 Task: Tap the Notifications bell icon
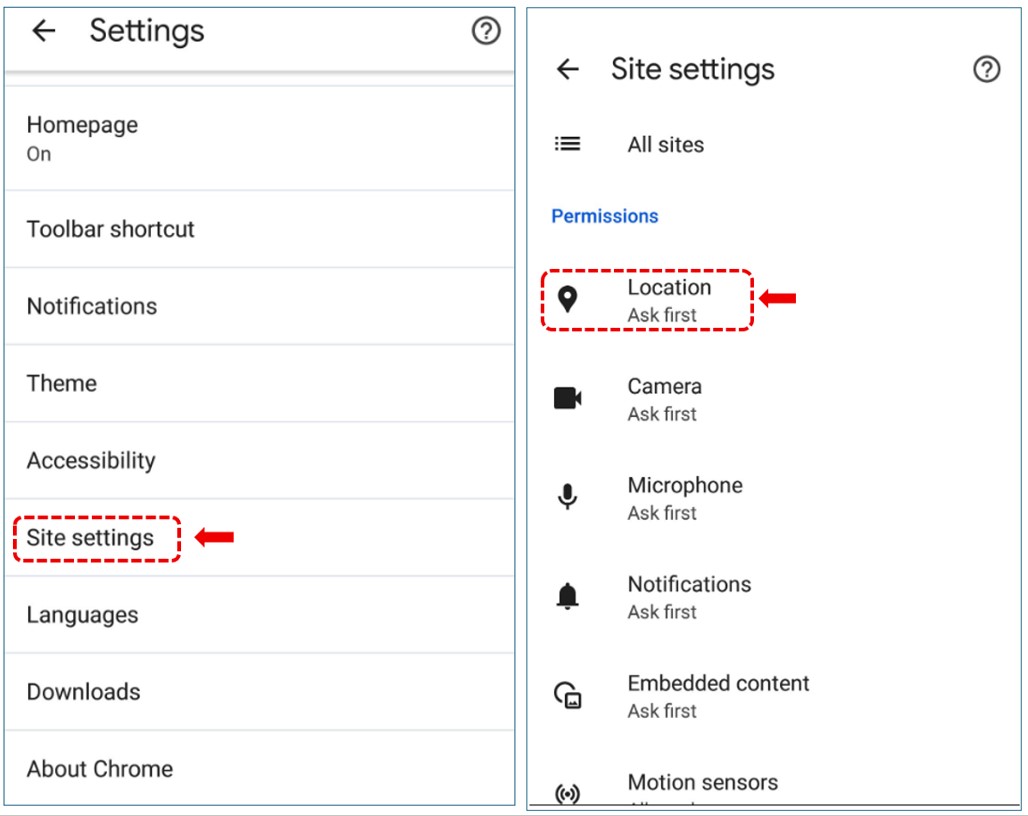567,596
